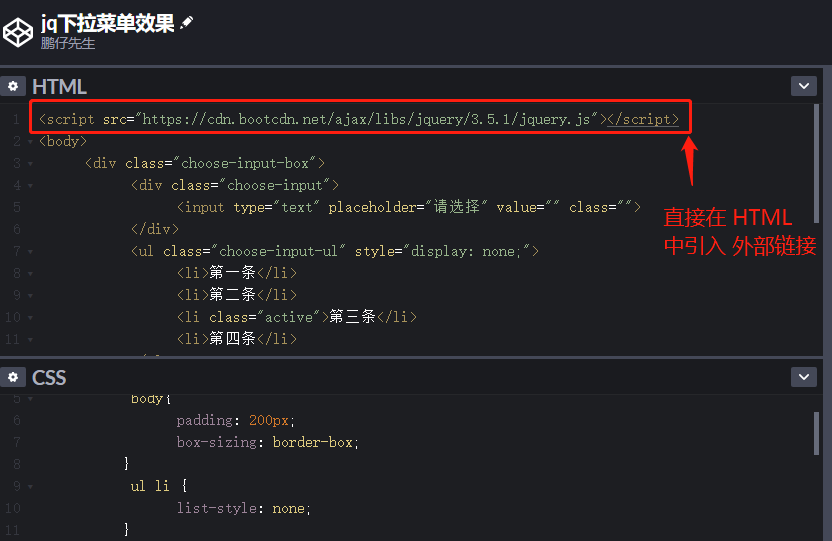Collapse the body tag fold arrow on line 2

[x=30, y=142]
